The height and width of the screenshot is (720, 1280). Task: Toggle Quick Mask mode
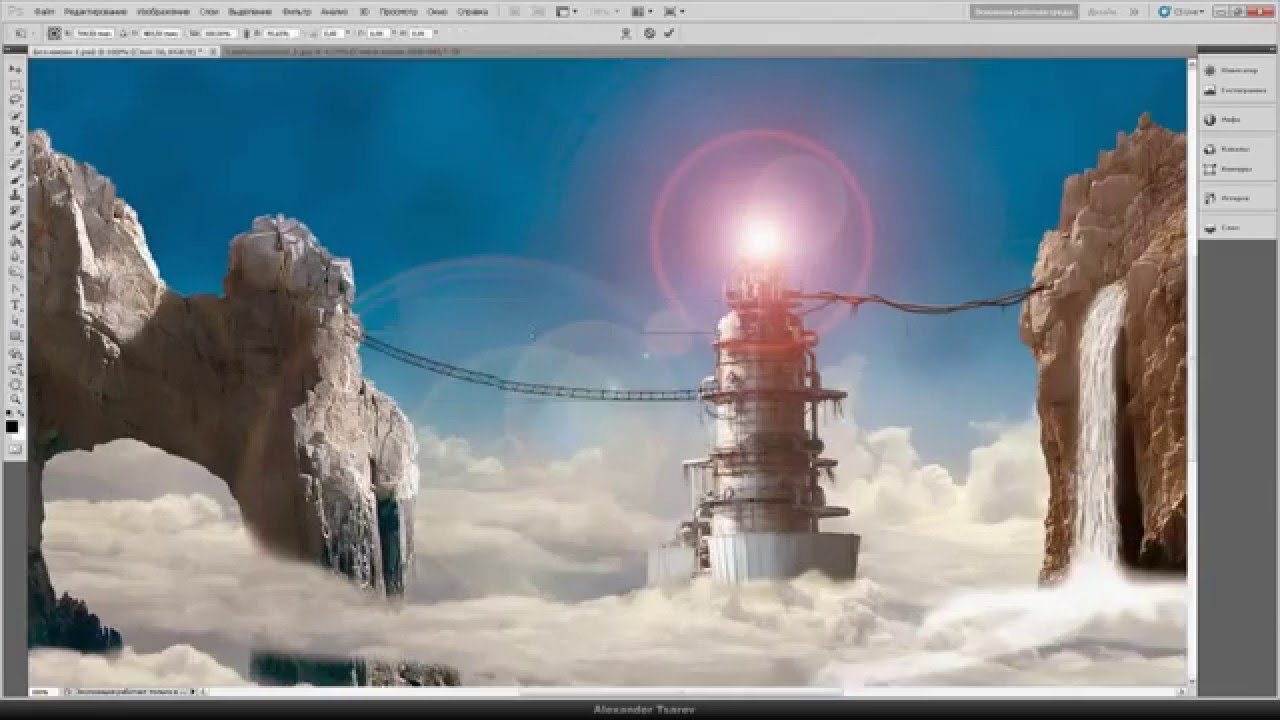click(x=15, y=449)
